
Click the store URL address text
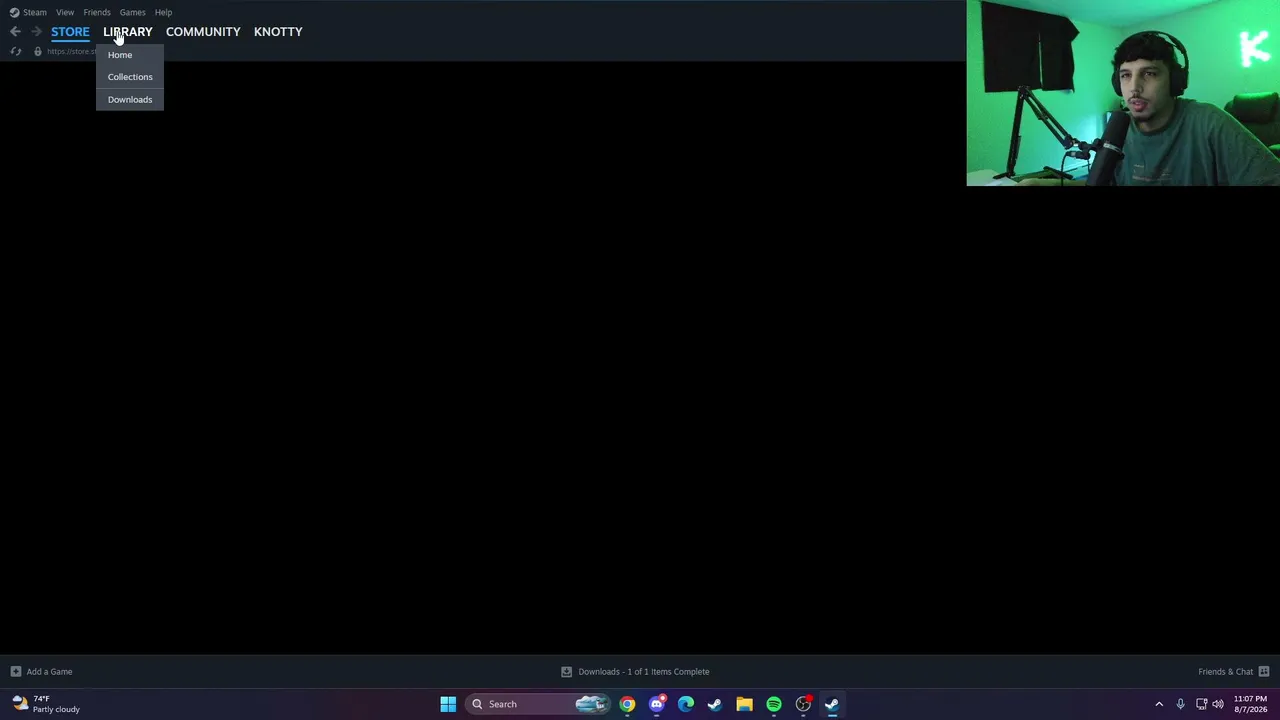(71, 51)
